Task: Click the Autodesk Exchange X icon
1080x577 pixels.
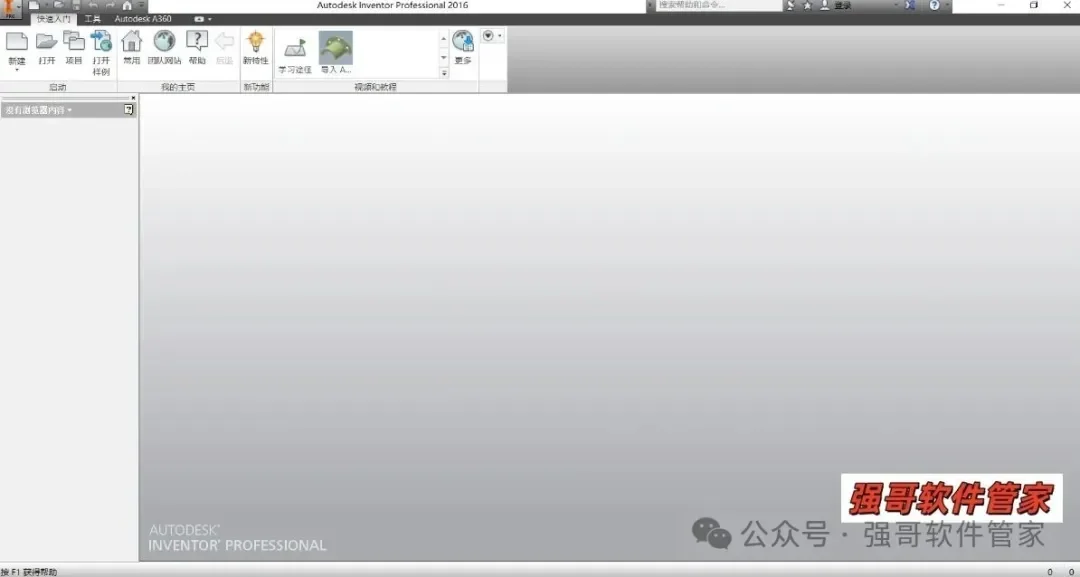Action: tap(910, 6)
